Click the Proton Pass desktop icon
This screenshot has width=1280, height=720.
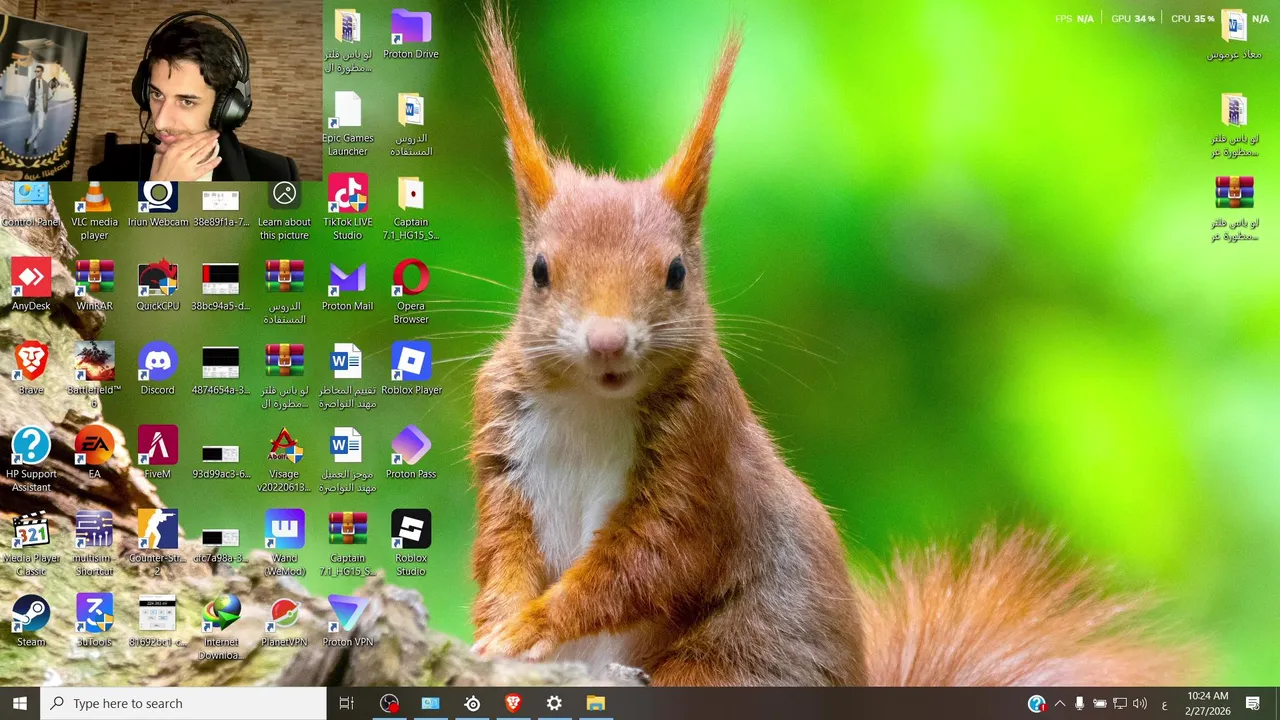[411, 454]
